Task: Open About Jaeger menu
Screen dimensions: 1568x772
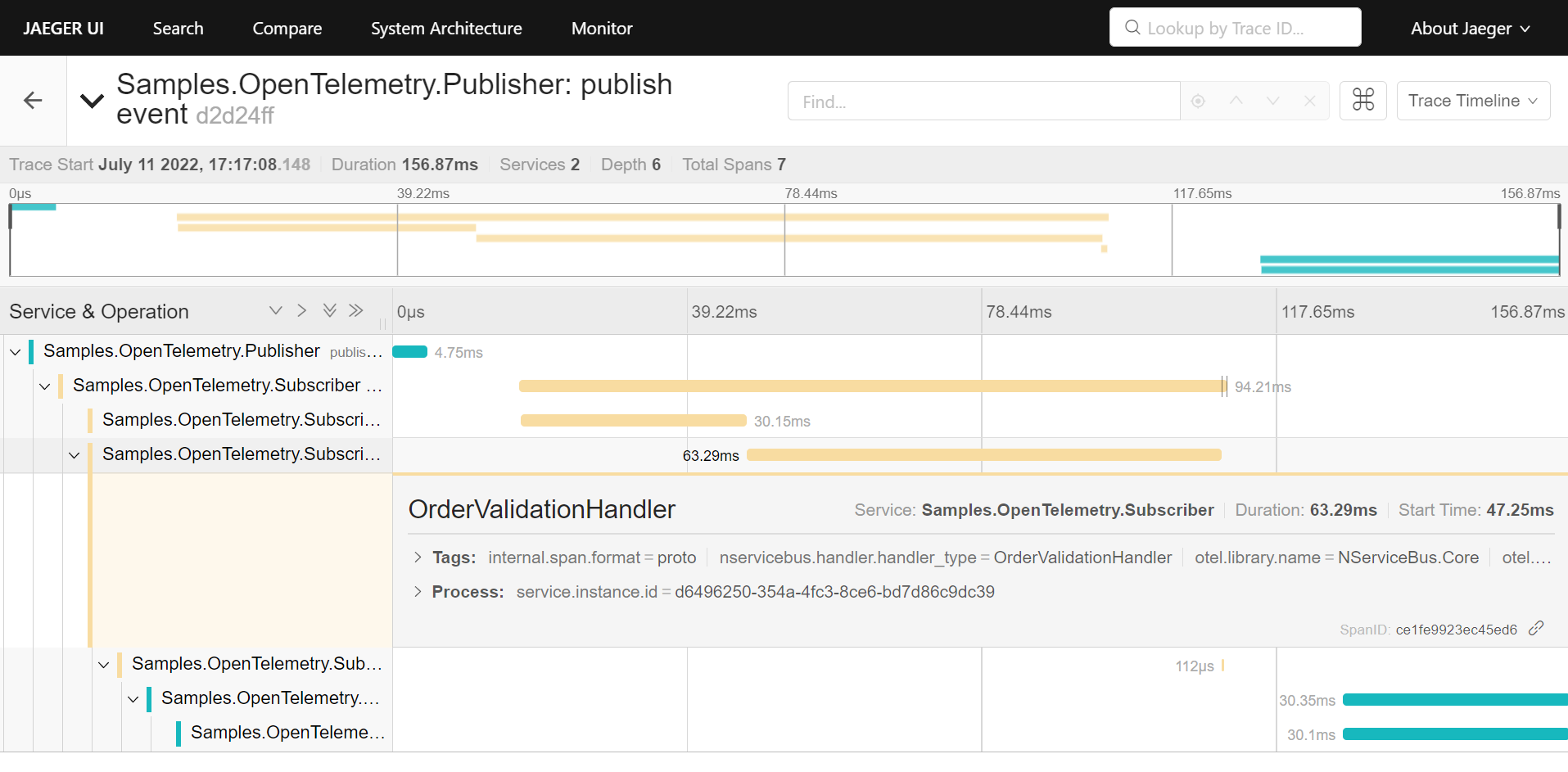Action: point(1471,28)
